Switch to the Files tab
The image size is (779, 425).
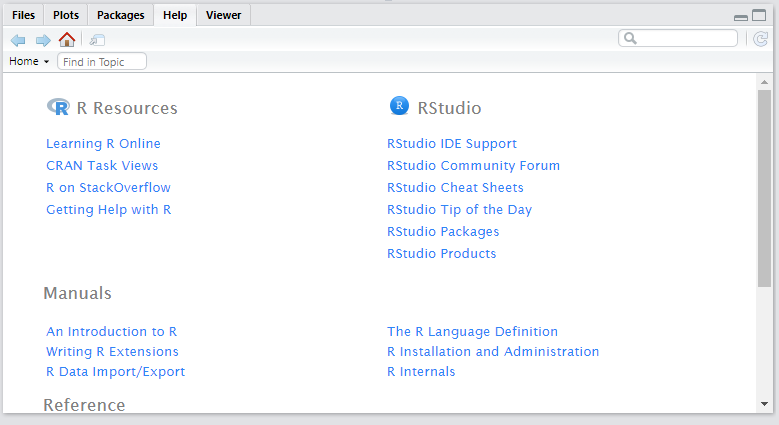tap(24, 15)
